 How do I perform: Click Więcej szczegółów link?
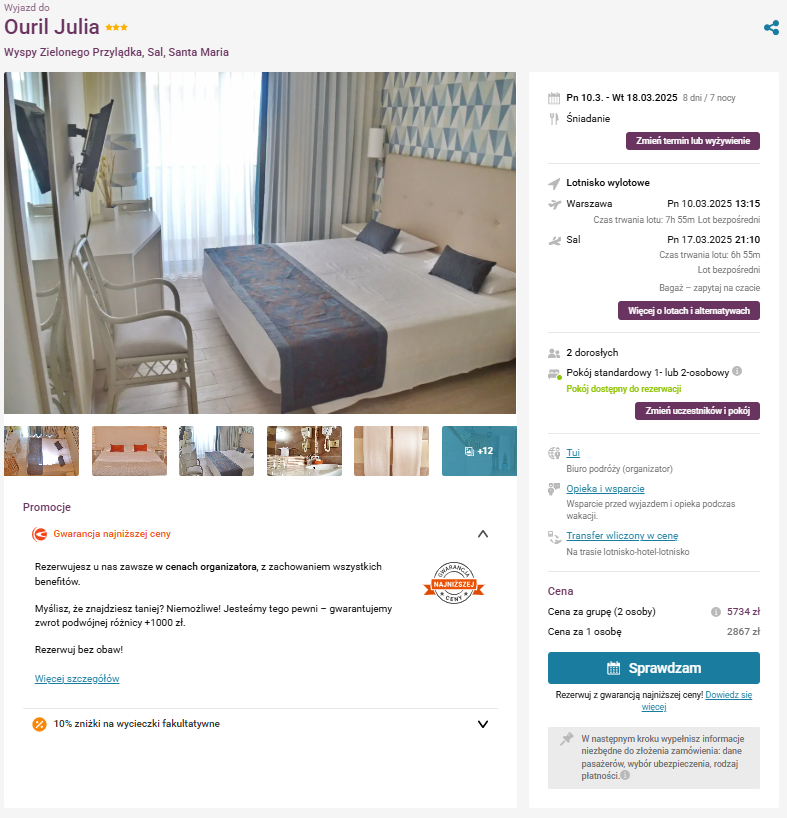point(77,679)
